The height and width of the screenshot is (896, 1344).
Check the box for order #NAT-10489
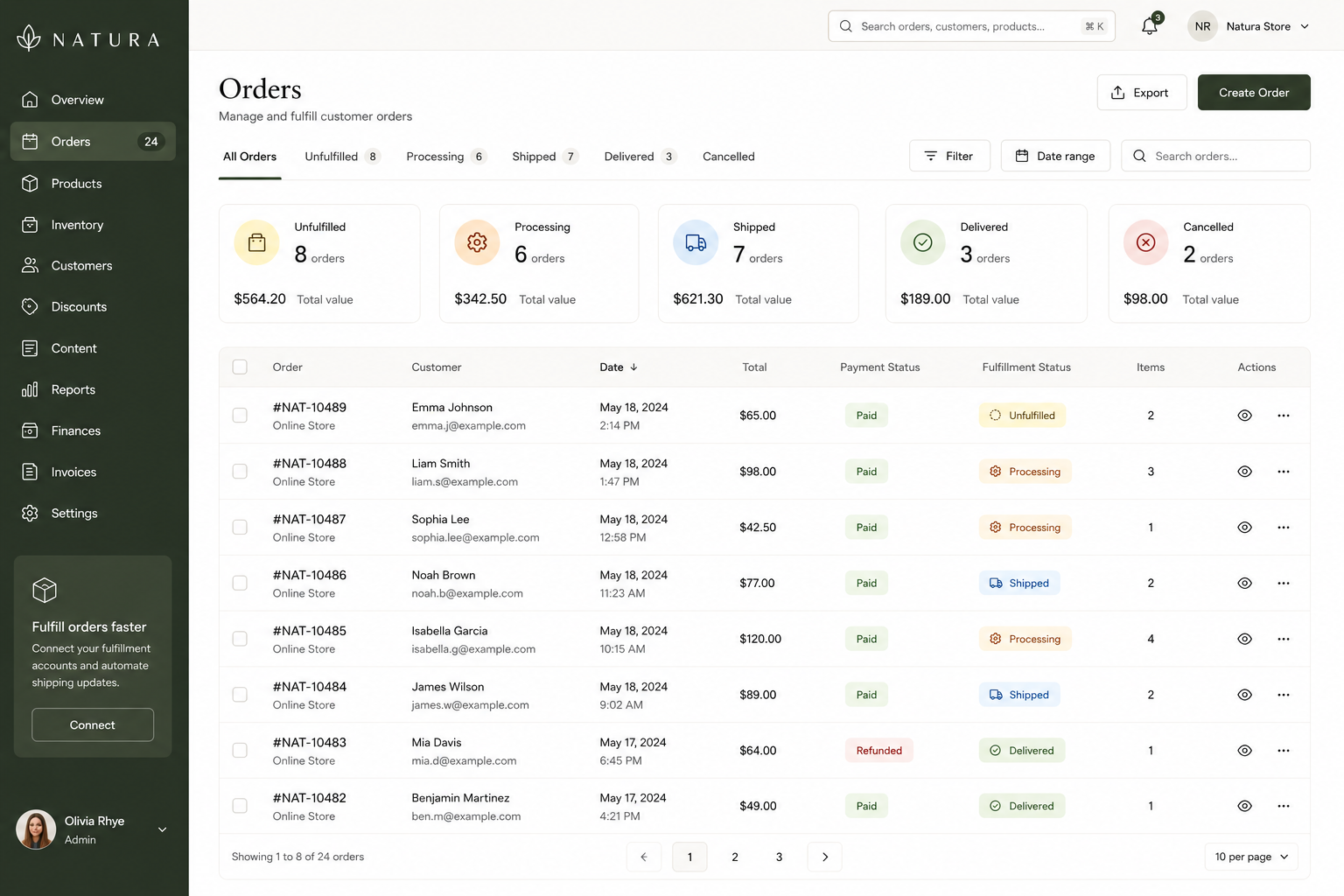tap(240, 416)
